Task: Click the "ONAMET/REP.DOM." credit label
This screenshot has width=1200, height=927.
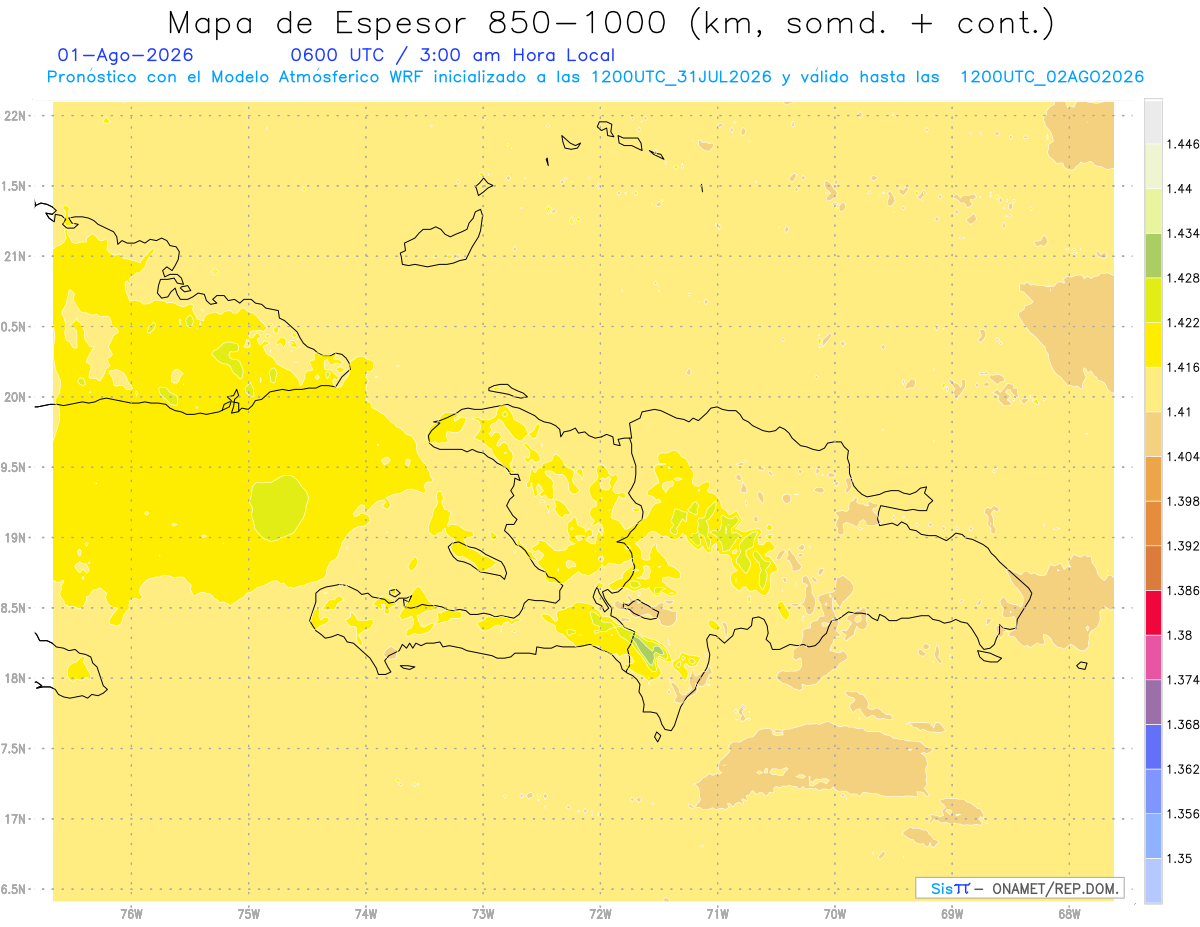Action: tap(1055, 888)
